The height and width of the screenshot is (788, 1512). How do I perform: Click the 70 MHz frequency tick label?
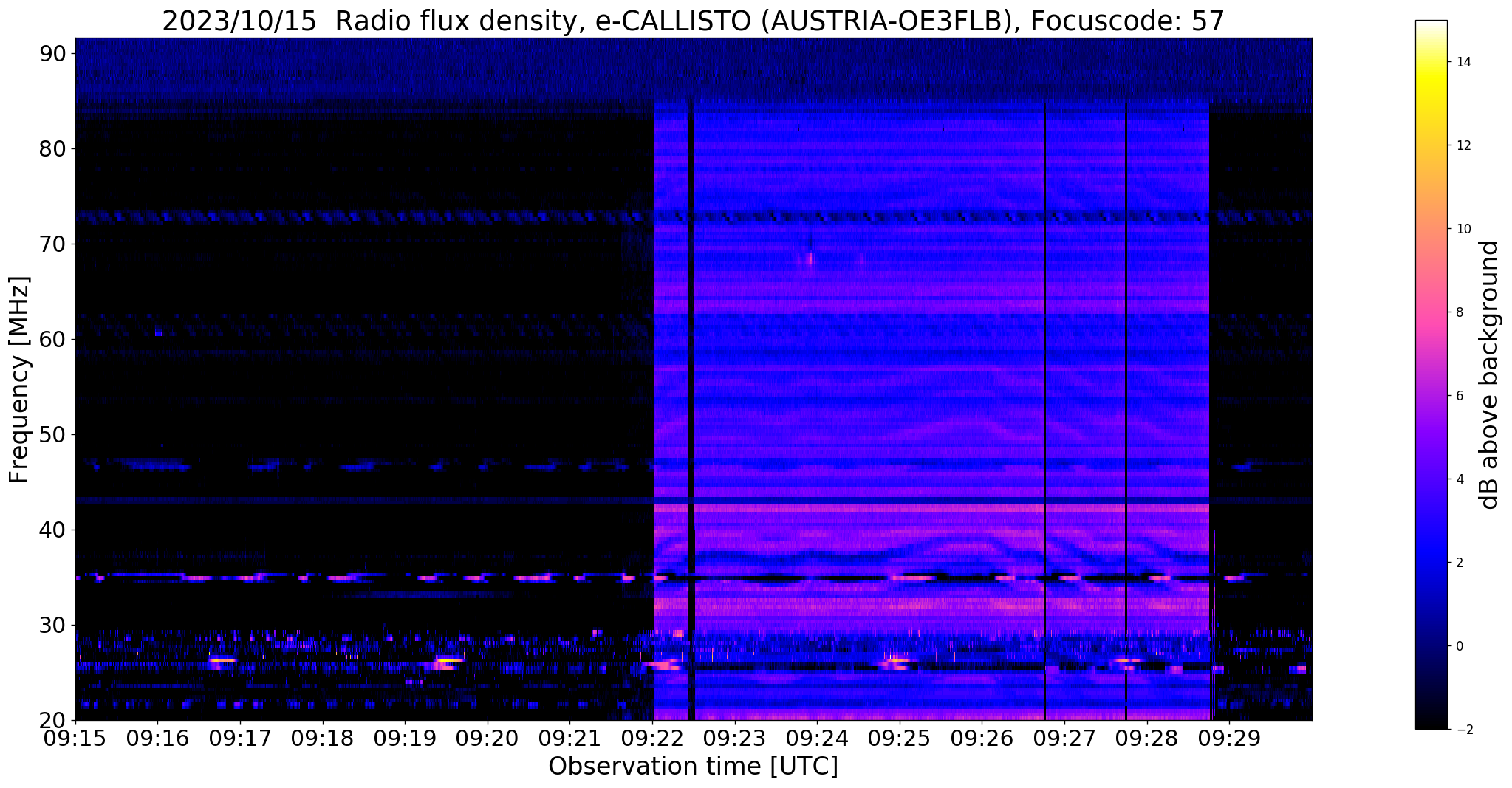54,244
